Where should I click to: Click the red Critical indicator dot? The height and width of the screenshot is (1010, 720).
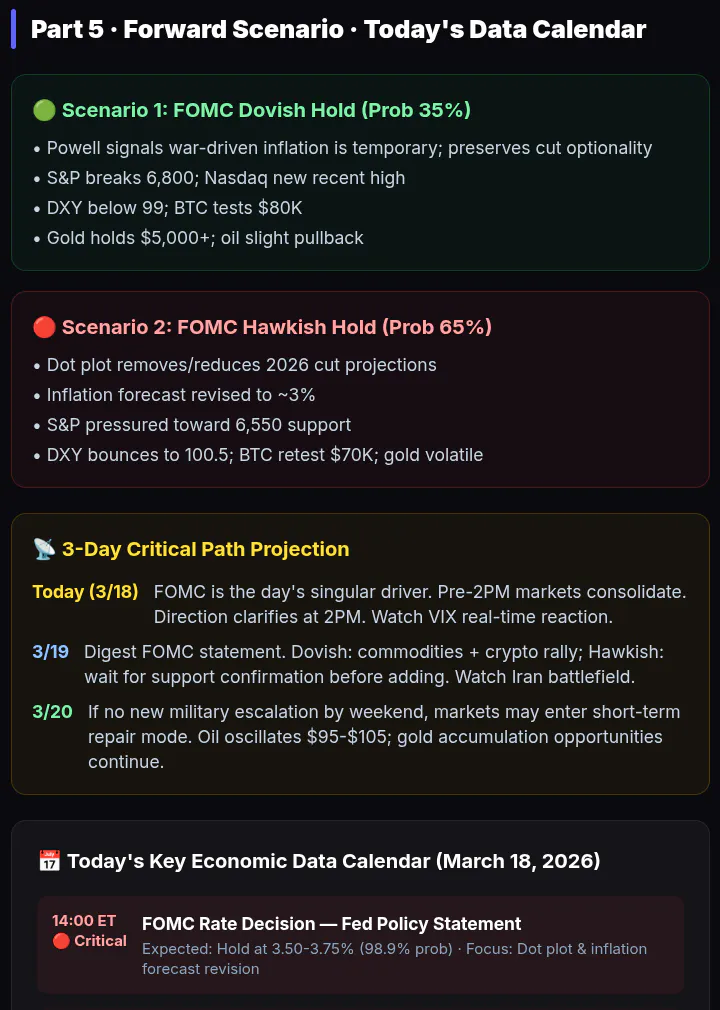(x=61, y=941)
